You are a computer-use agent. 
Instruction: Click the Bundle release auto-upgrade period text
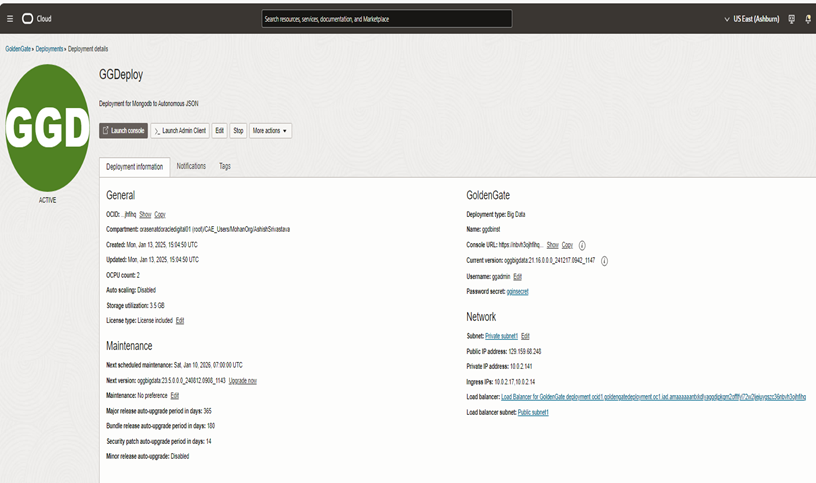[x=160, y=426]
